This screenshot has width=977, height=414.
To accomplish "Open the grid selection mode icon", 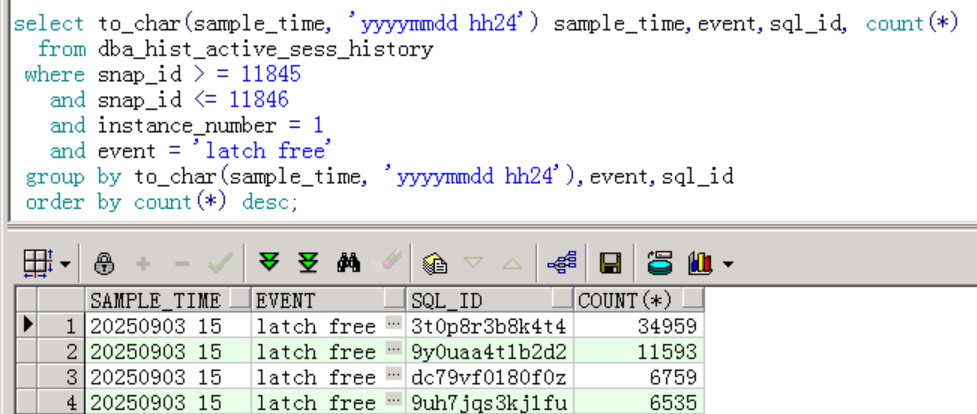I will 38,263.
